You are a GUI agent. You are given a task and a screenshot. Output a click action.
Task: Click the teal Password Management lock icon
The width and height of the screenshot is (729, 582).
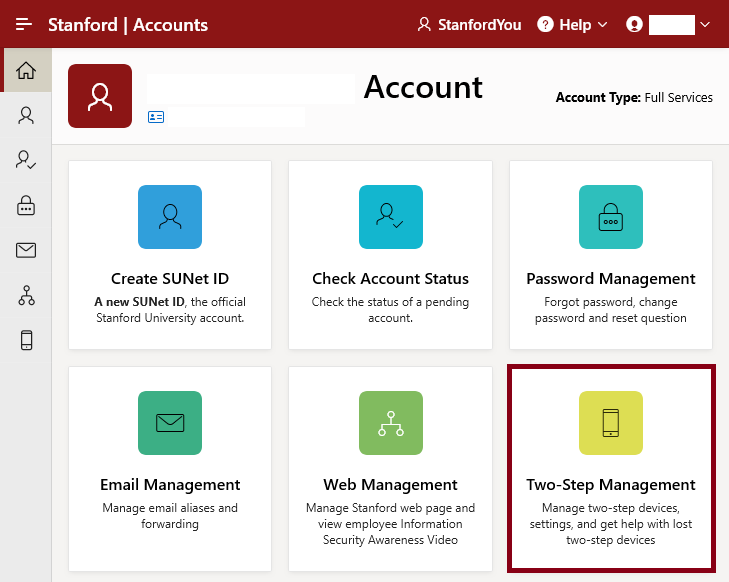(611, 217)
